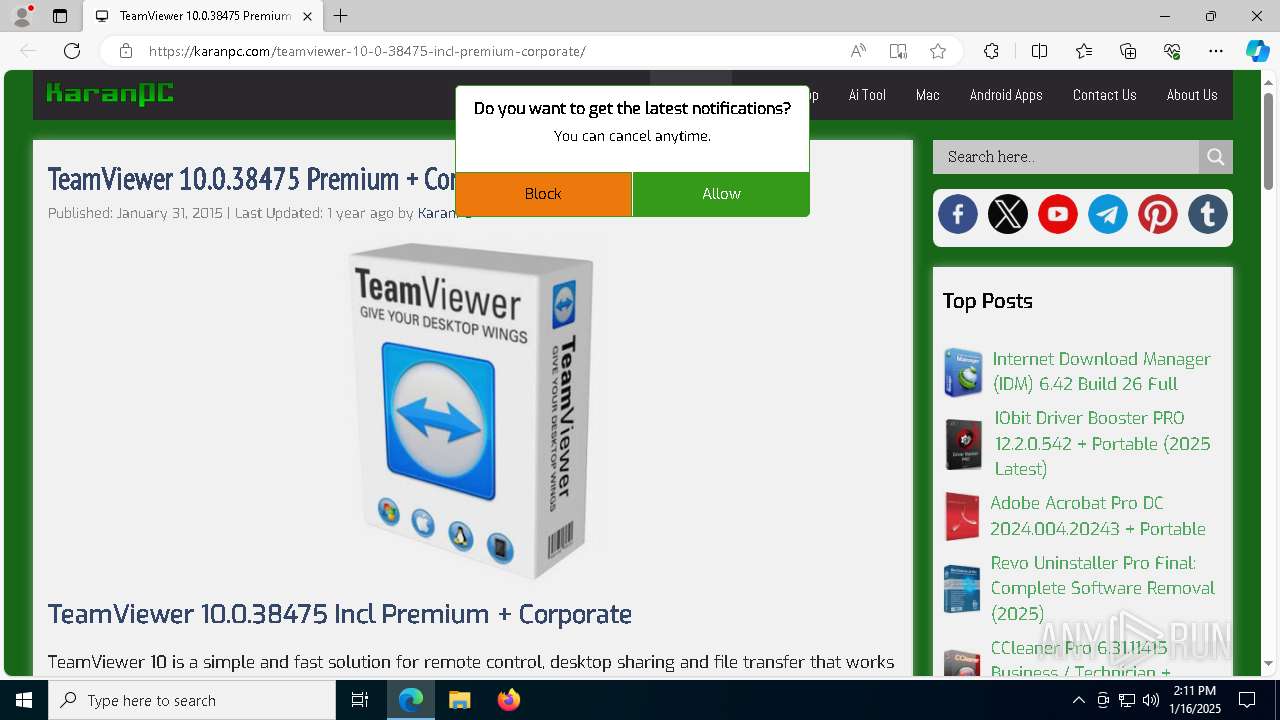This screenshot has height=720, width=1280.
Task: Launch Firefox from taskbar
Action: (508, 700)
